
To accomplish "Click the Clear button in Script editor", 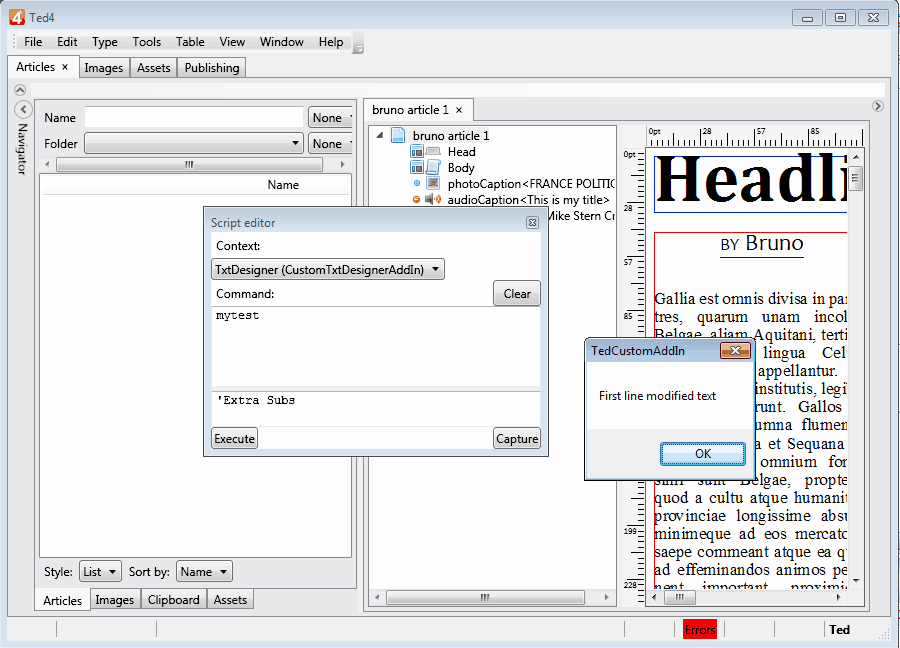I will (517, 293).
